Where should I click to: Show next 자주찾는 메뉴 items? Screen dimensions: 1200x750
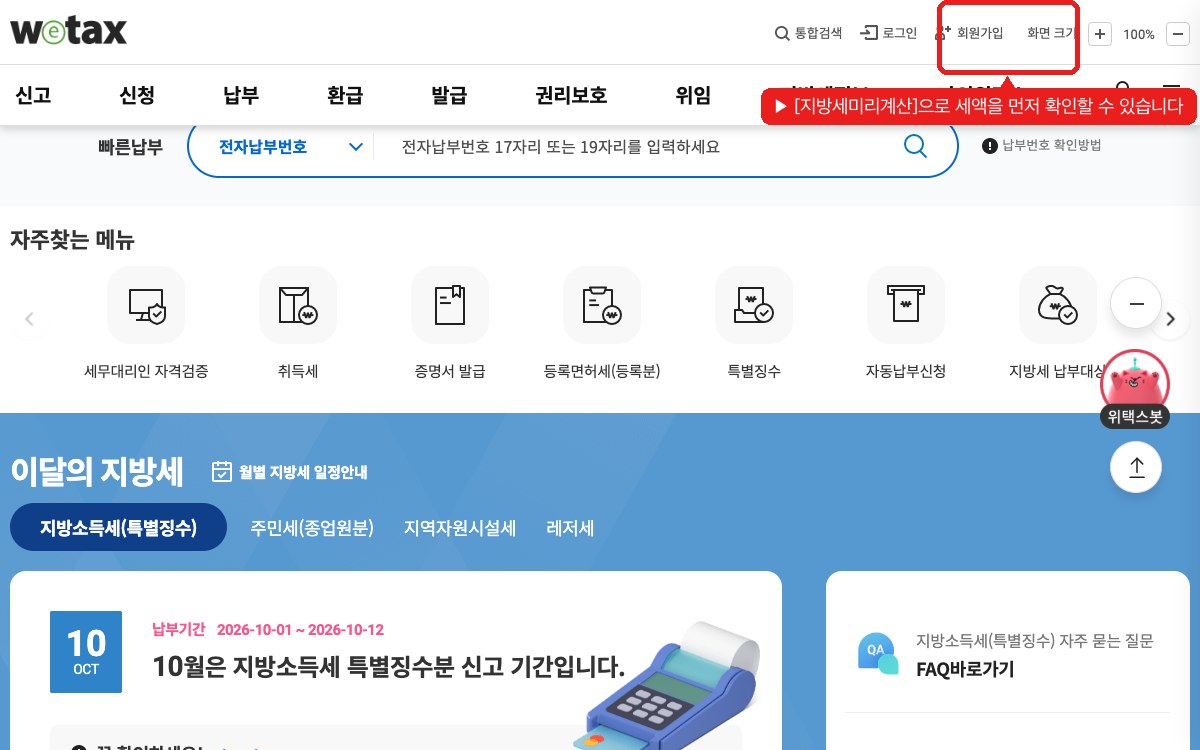click(1171, 320)
